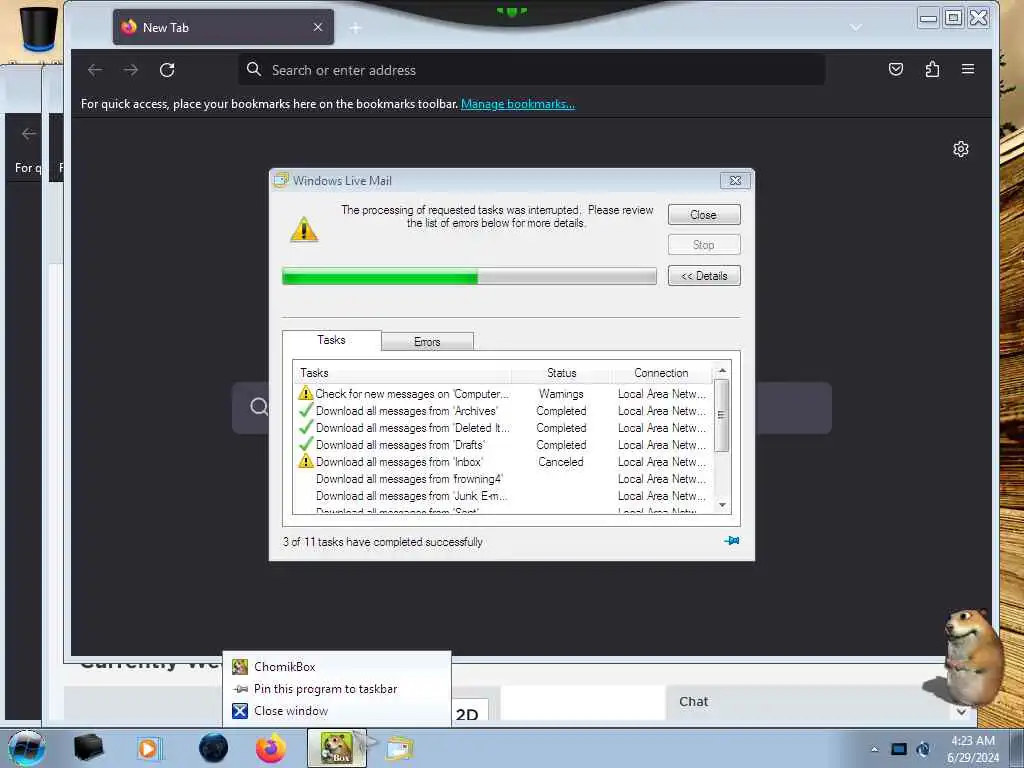Select the download 'Junk E-m...' task row
The image size is (1024, 768).
pyautogui.click(x=503, y=496)
